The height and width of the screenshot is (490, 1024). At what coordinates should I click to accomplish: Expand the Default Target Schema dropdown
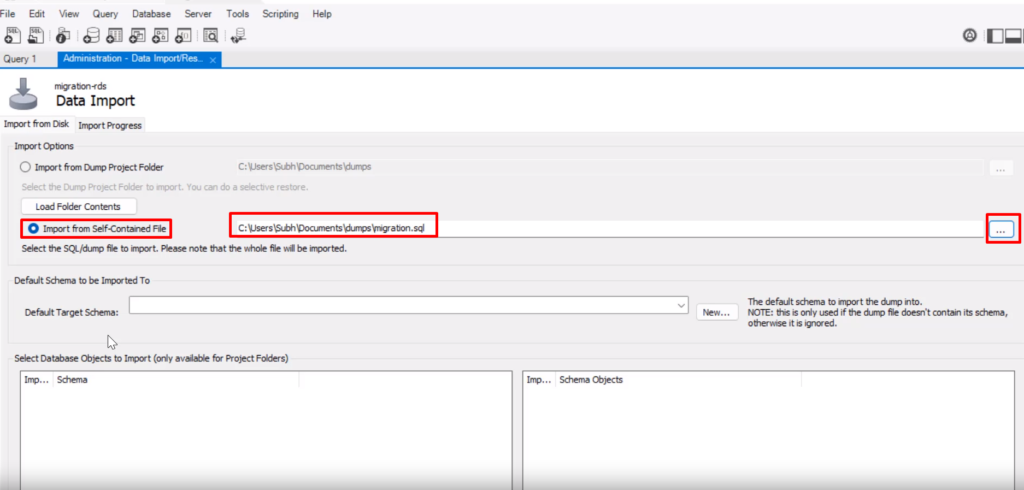pyautogui.click(x=682, y=305)
